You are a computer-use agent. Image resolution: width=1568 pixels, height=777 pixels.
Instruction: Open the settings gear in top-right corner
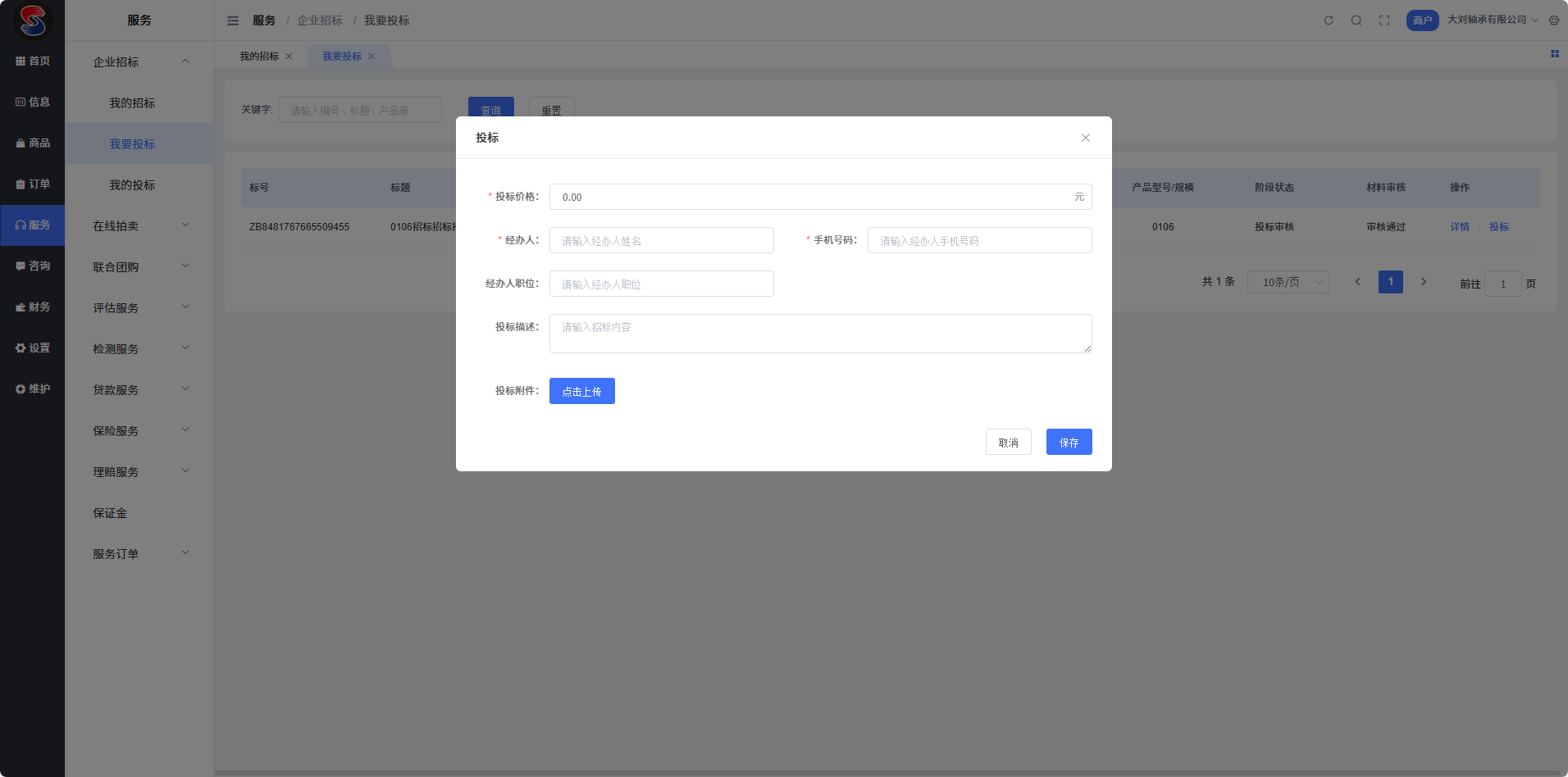(x=1554, y=20)
